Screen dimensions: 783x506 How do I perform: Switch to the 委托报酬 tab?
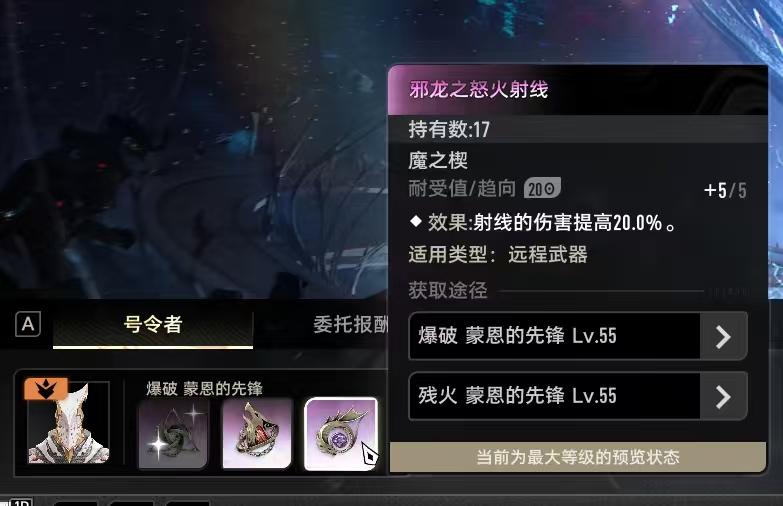(x=351, y=325)
